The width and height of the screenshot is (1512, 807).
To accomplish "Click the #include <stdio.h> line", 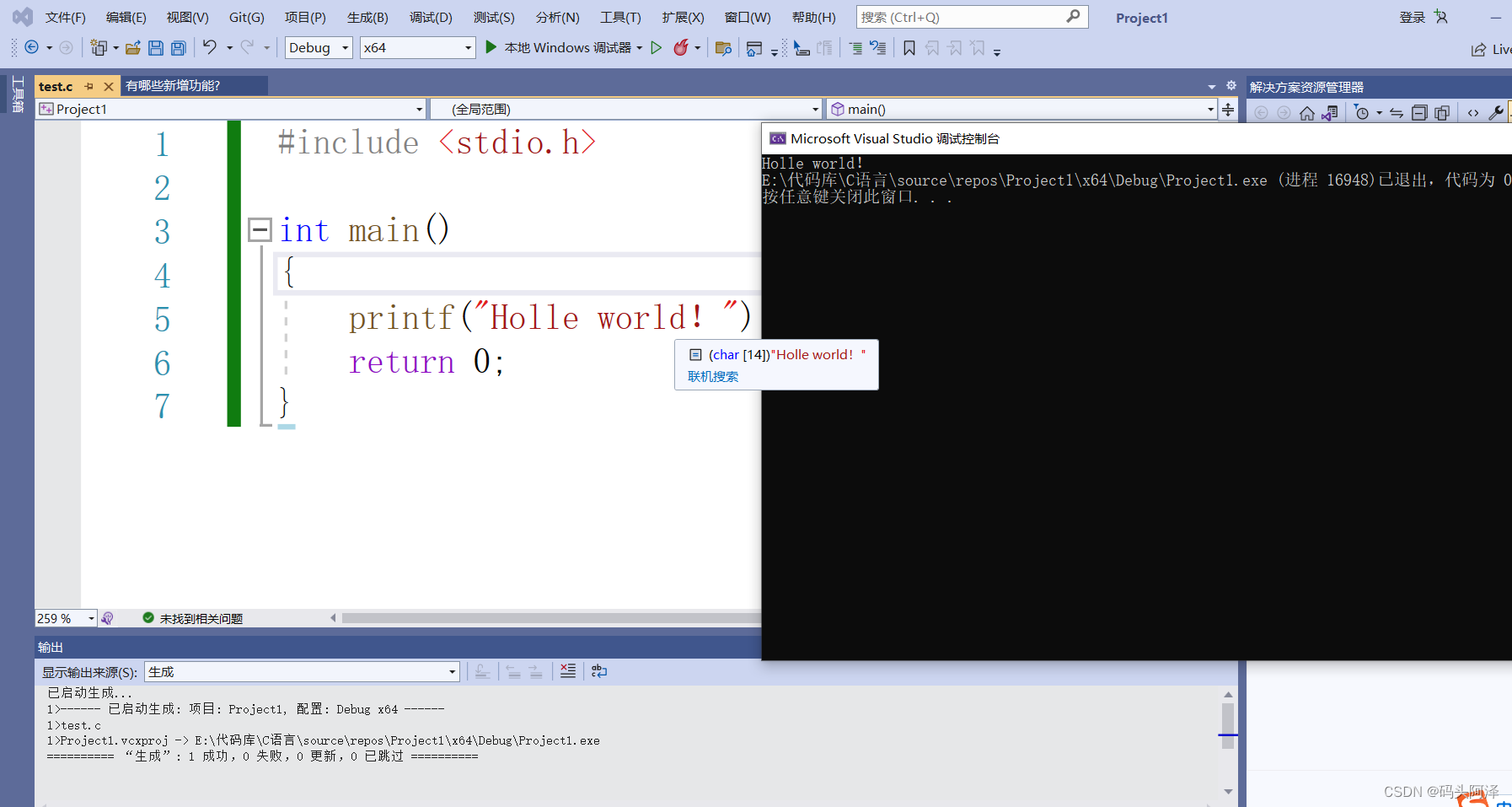I will click(x=437, y=143).
